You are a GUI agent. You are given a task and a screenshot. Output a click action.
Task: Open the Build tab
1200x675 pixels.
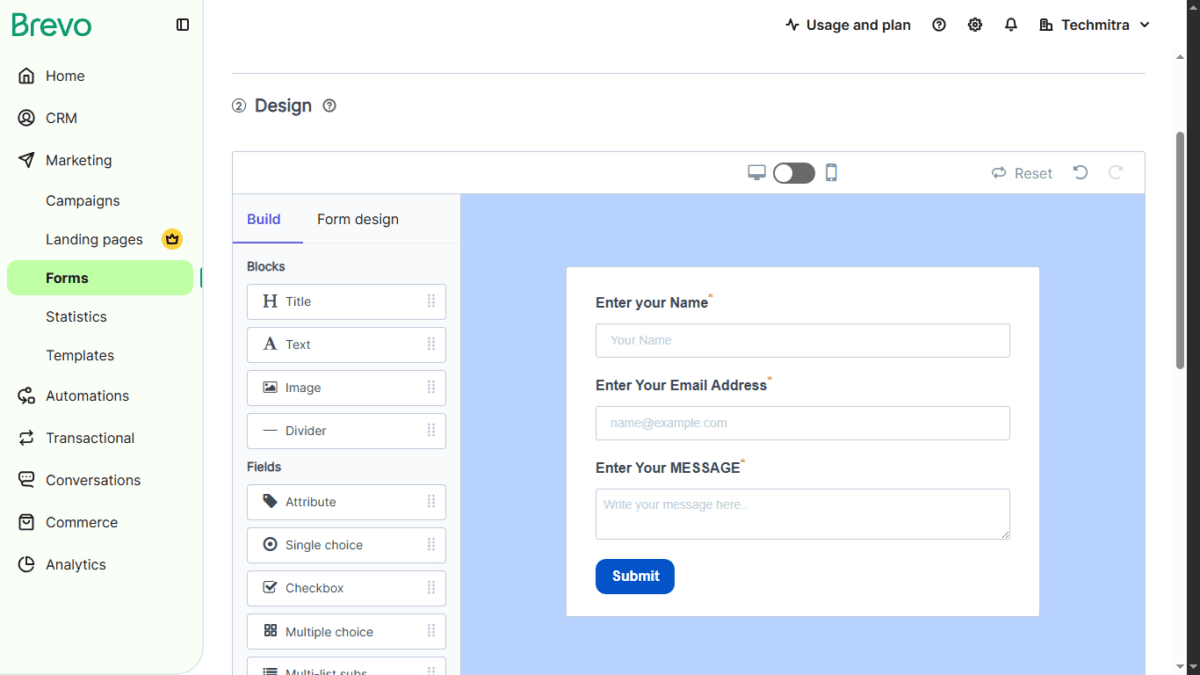(264, 219)
